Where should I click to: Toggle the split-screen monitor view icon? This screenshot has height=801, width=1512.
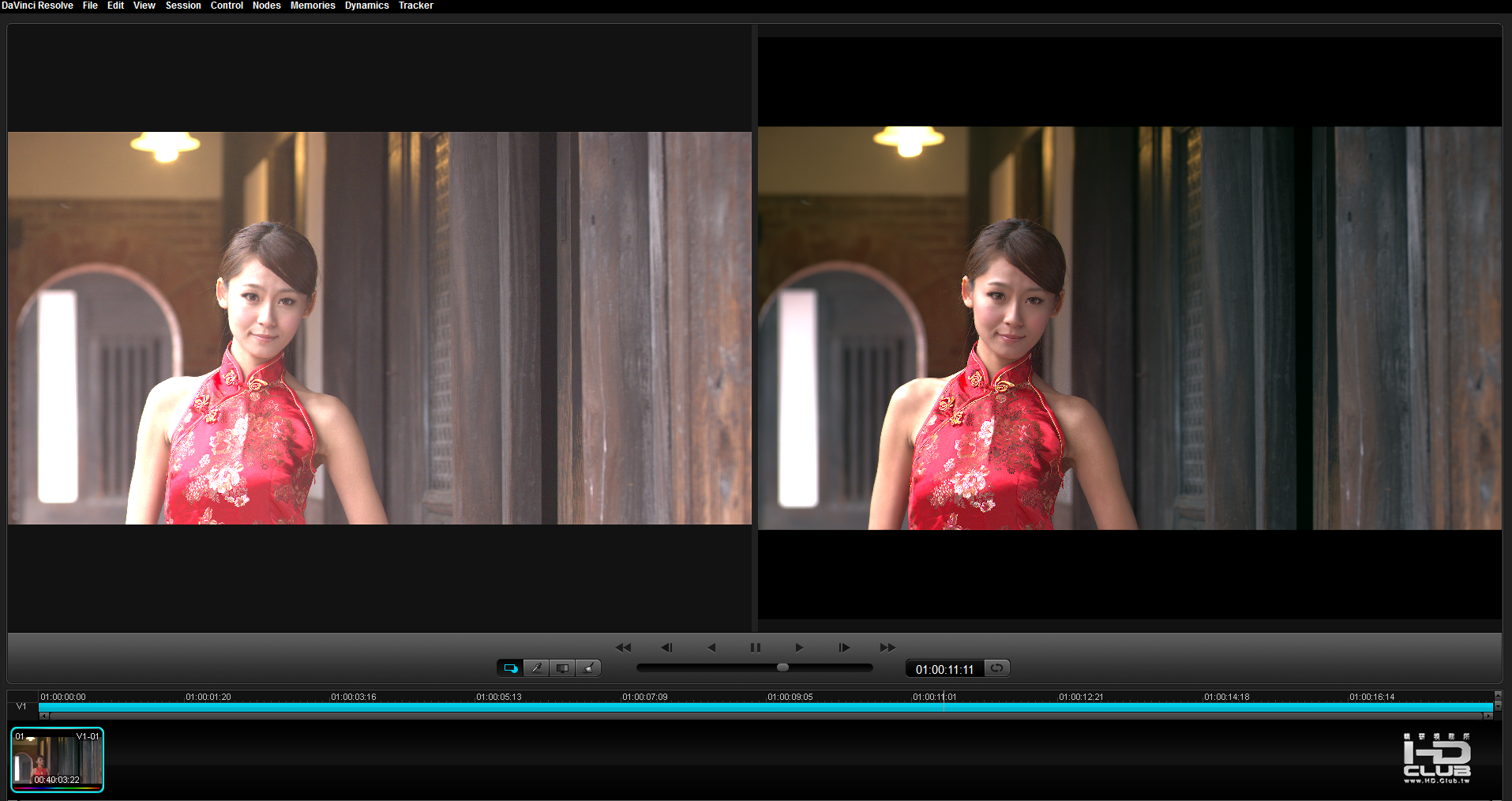562,668
